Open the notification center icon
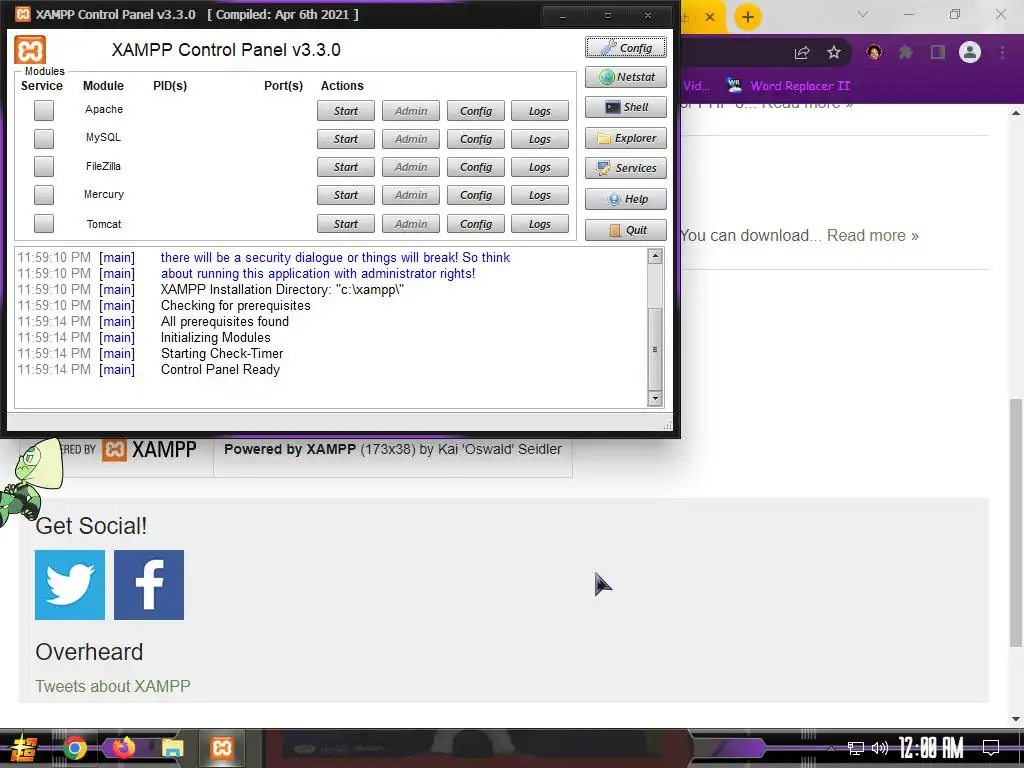This screenshot has height=768, width=1024. [991, 747]
